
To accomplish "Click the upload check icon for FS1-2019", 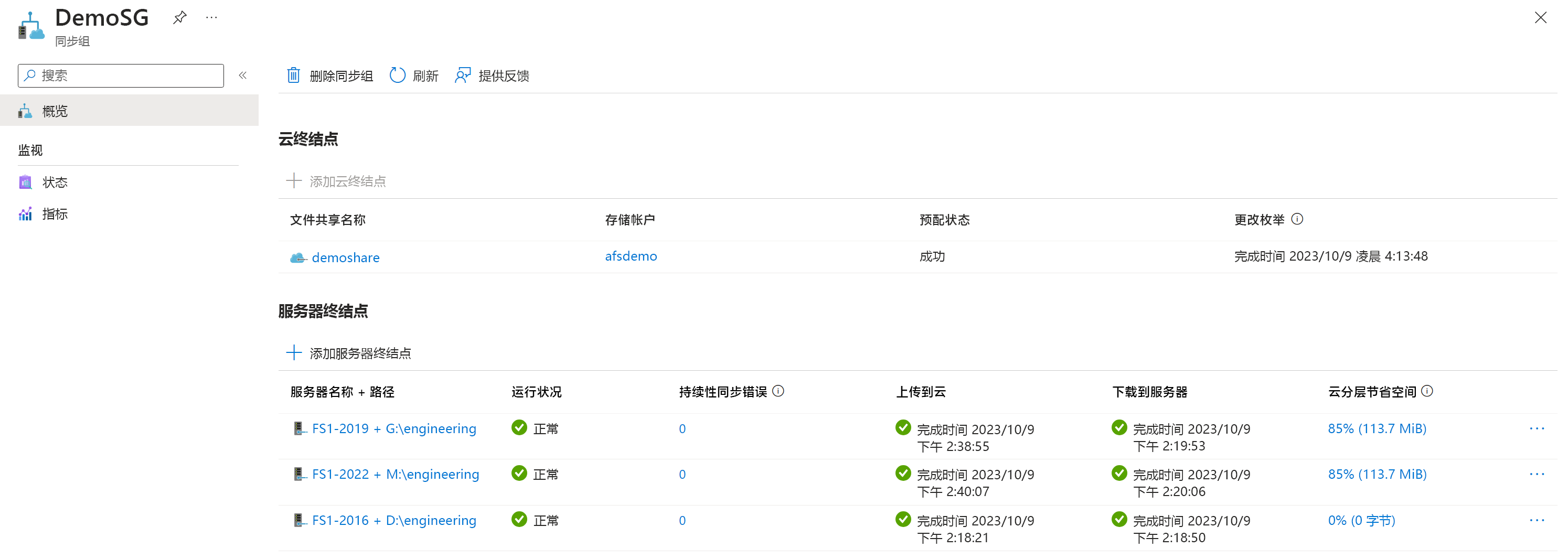I will pyautogui.click(x=903, y=427).
